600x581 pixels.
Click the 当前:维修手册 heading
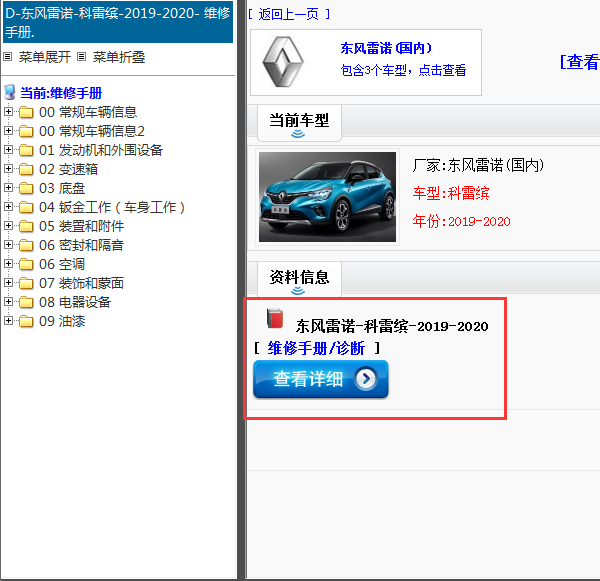point(61,93)
